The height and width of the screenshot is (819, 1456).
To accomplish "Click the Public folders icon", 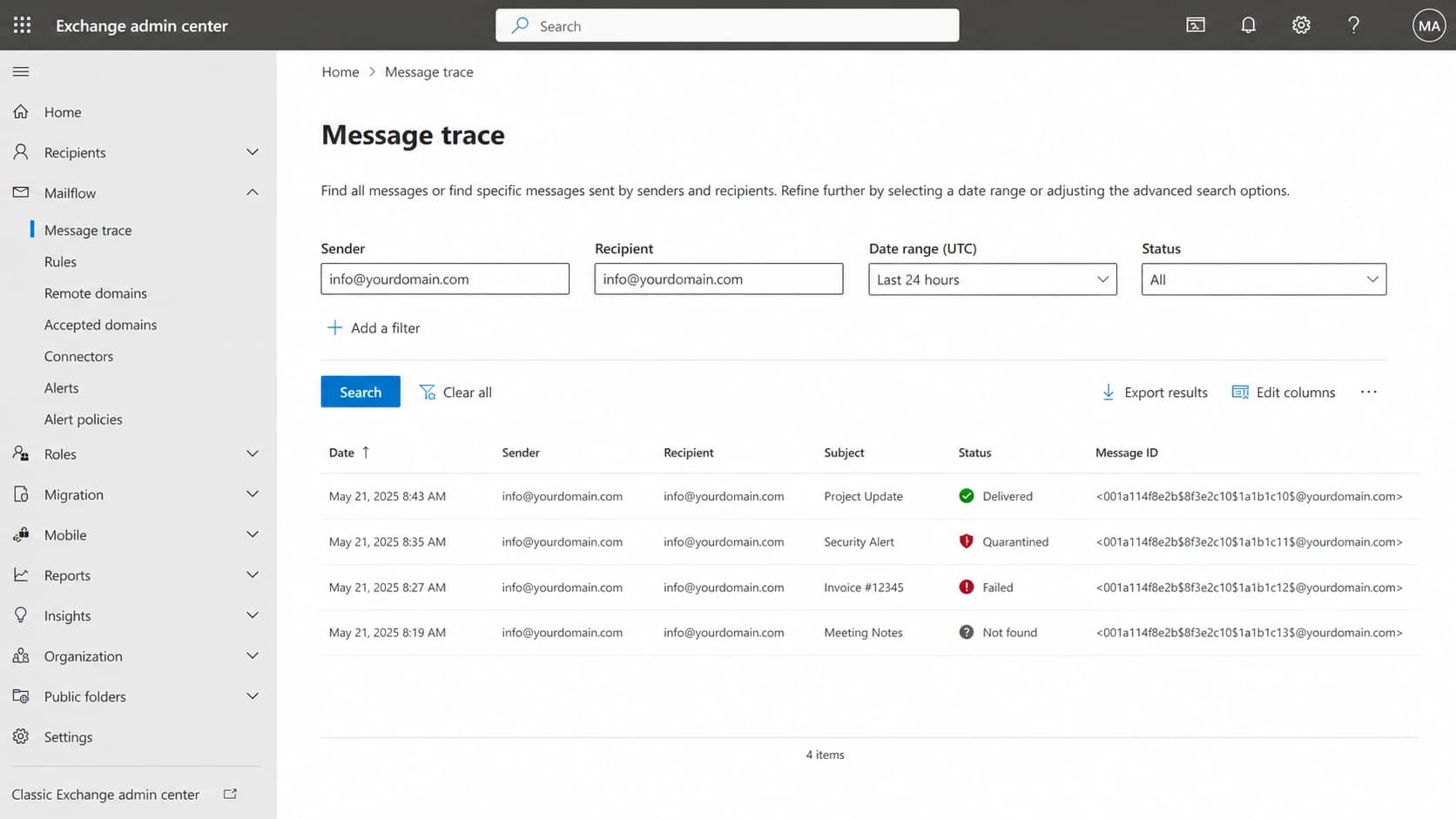I will coord(21,695).
